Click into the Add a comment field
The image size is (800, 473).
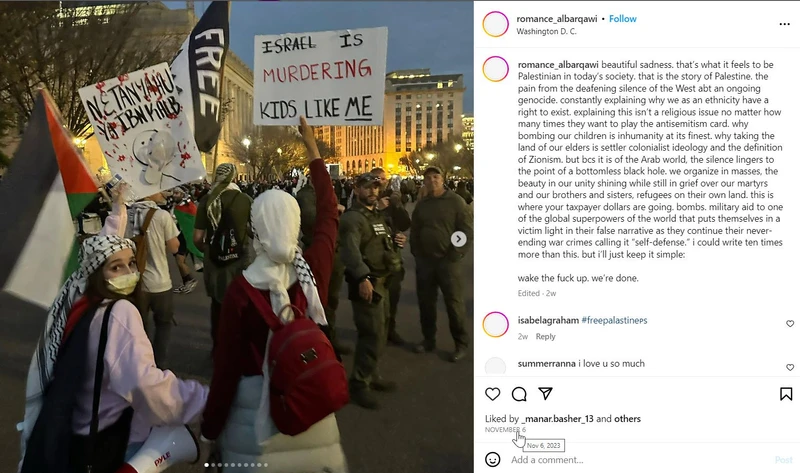[638, 460]
